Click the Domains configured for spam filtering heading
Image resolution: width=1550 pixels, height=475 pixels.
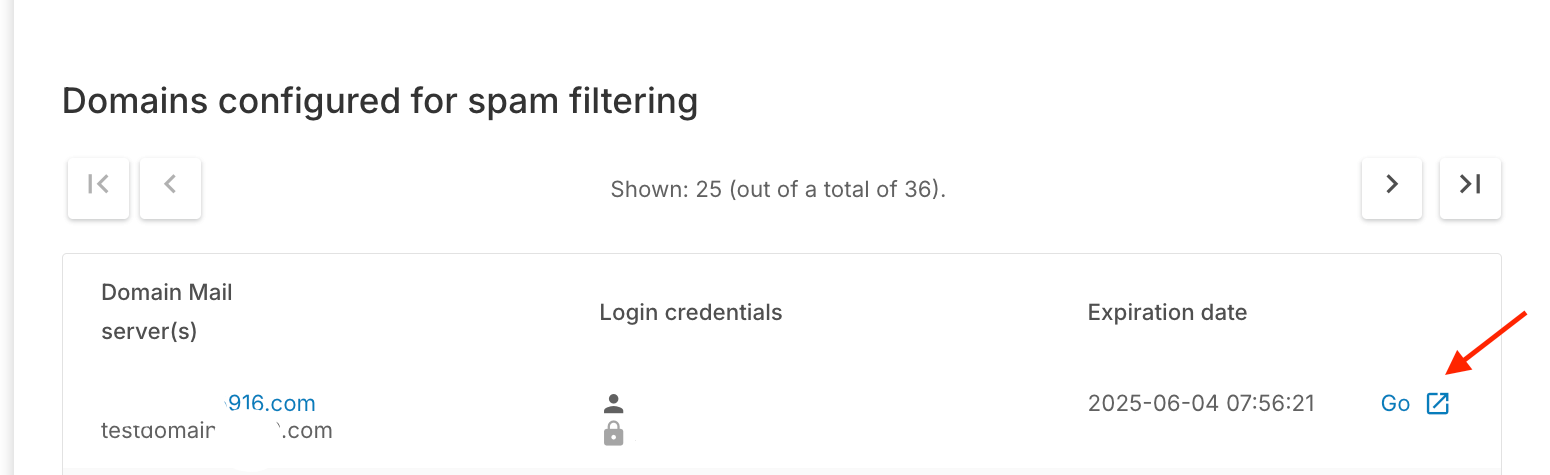[380, 102]
